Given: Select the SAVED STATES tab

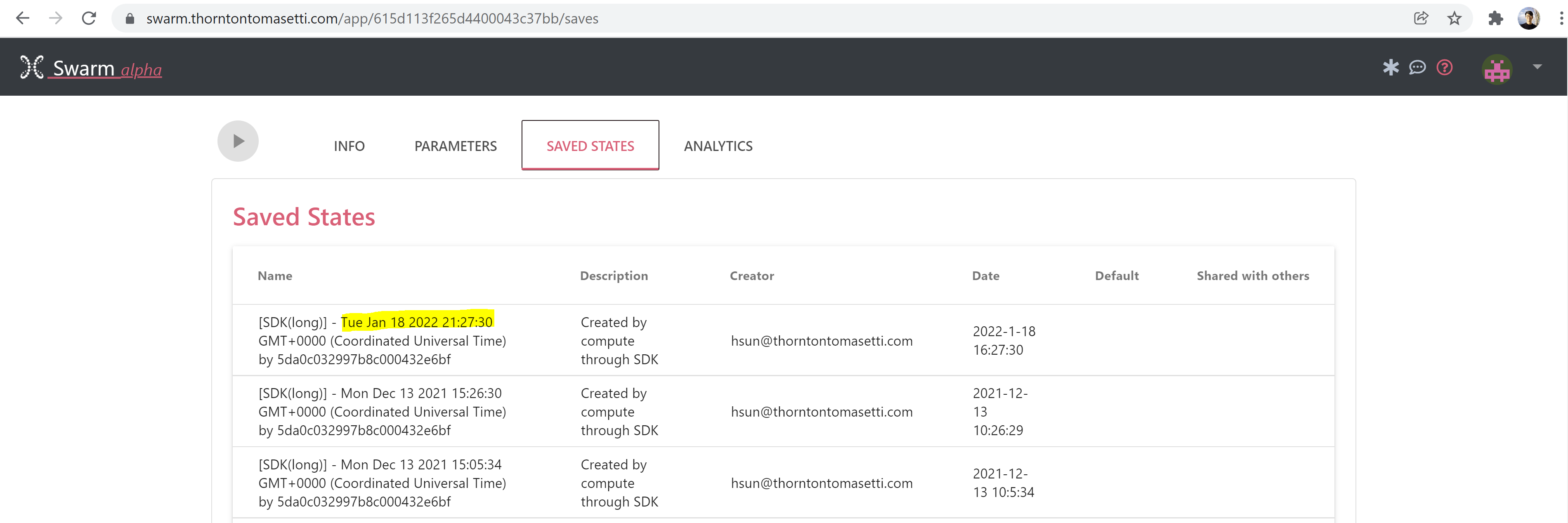Looking at the screenshot, I should (x=590, y=146).
